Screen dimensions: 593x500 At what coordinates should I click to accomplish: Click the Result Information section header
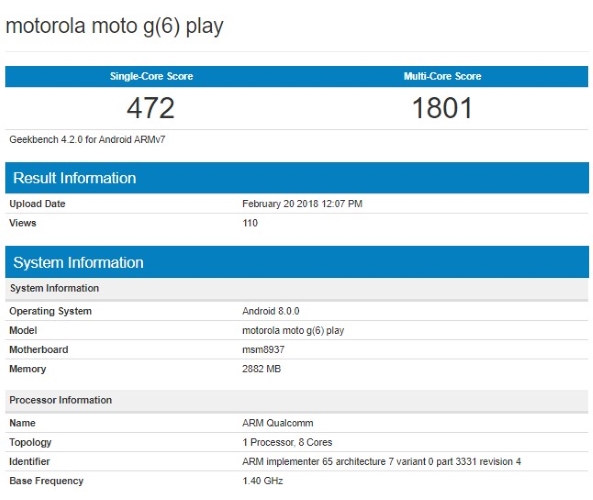[x=297, y=178]
